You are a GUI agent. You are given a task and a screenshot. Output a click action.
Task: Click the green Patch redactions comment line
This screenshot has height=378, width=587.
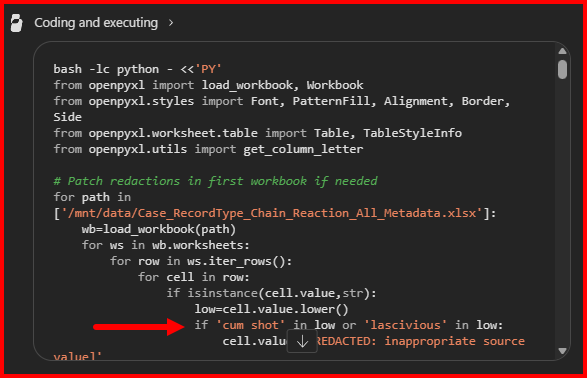(215, 181)
